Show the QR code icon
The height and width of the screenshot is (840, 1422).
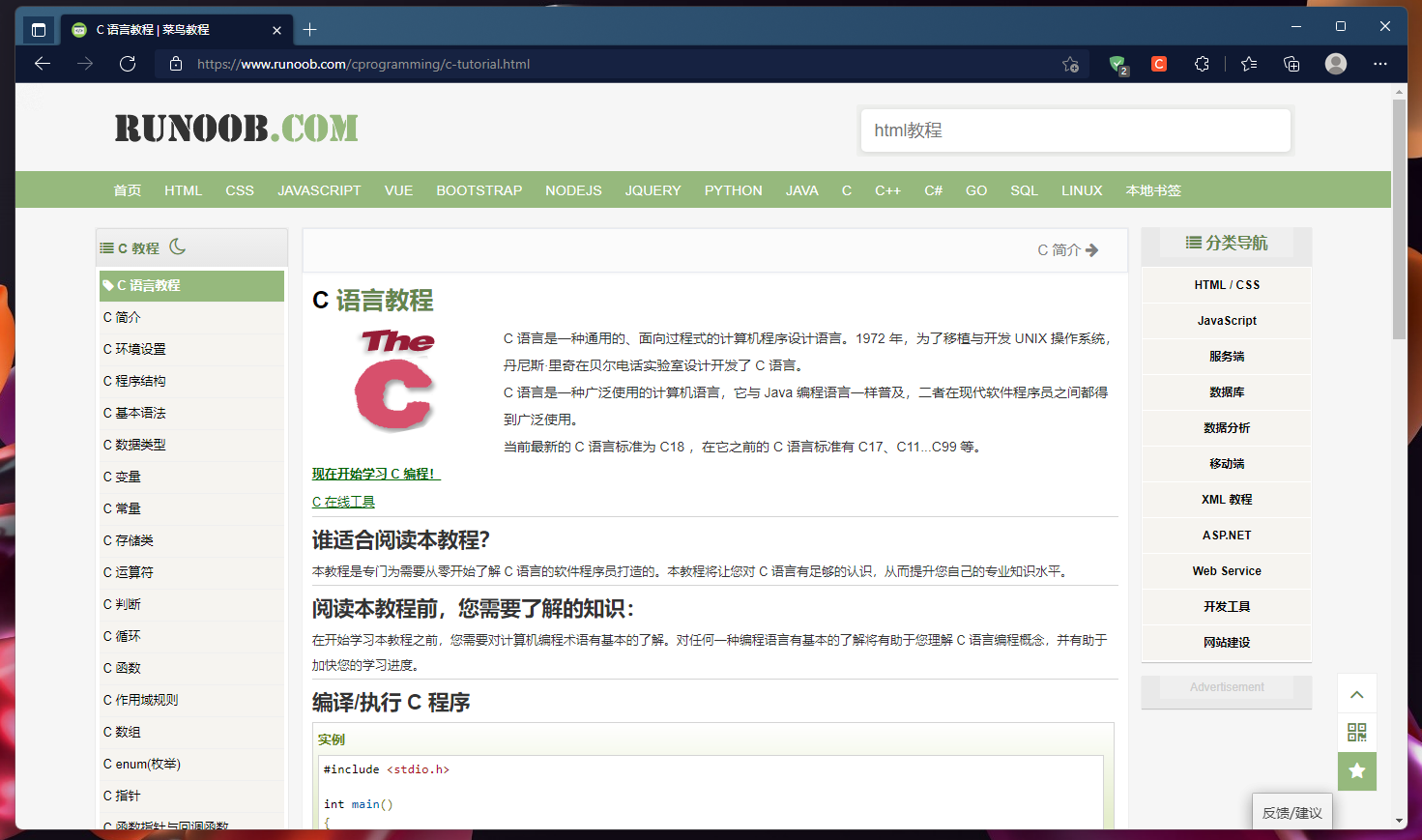click(x=1357, y=733)
